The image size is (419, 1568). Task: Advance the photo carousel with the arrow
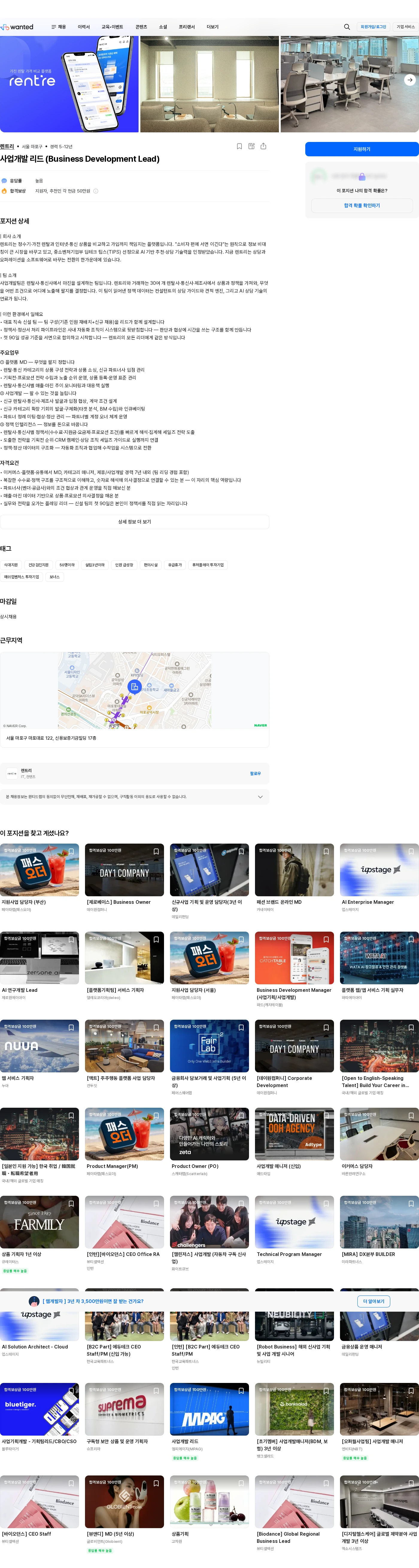point(410,80)
